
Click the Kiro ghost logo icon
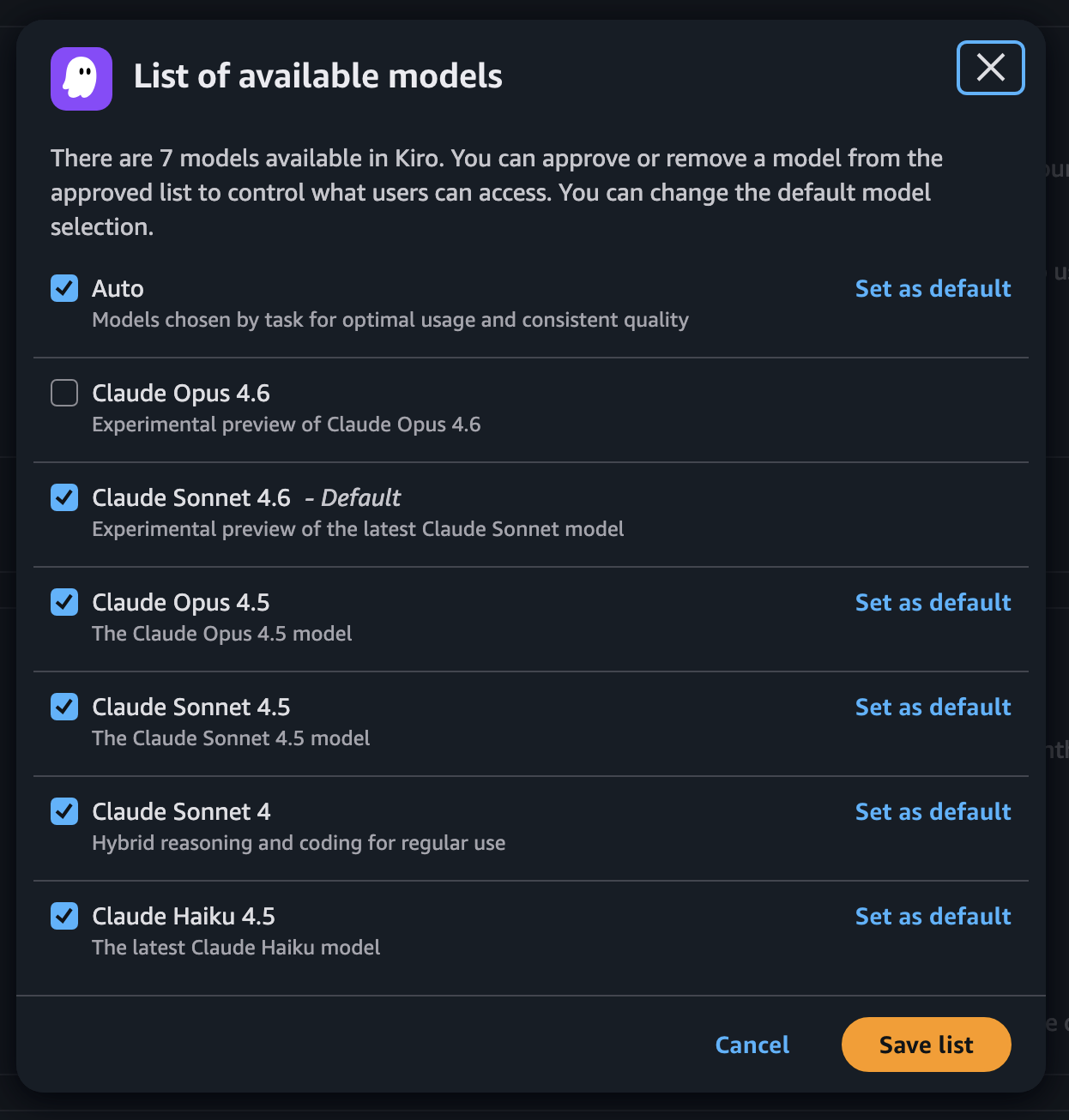pos(82,79)
